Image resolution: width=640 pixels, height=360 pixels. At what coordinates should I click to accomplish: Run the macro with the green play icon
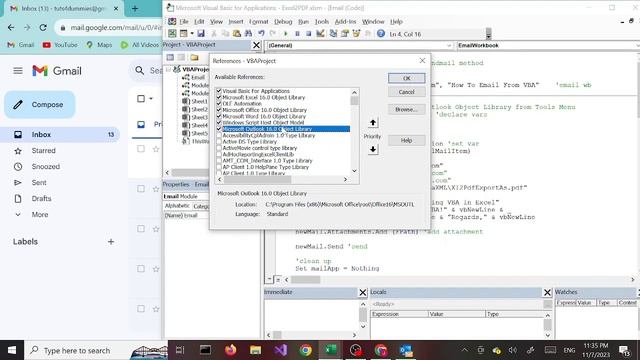pos(286,33)
